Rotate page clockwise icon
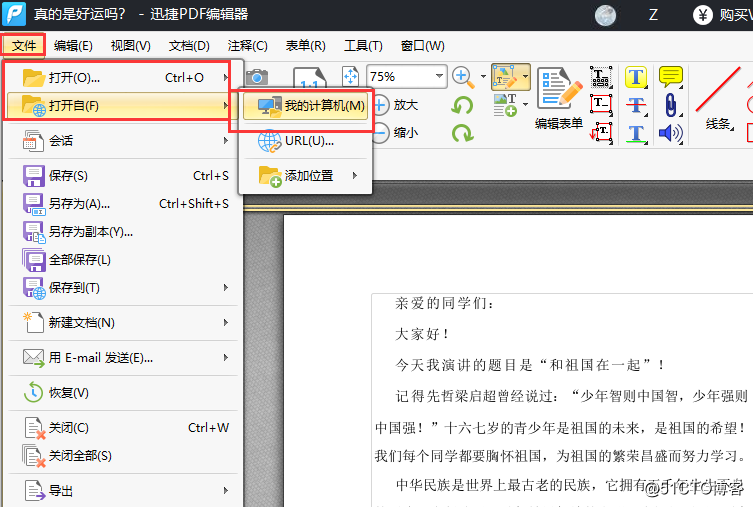753x507 pixels. [x=462, y=133]
